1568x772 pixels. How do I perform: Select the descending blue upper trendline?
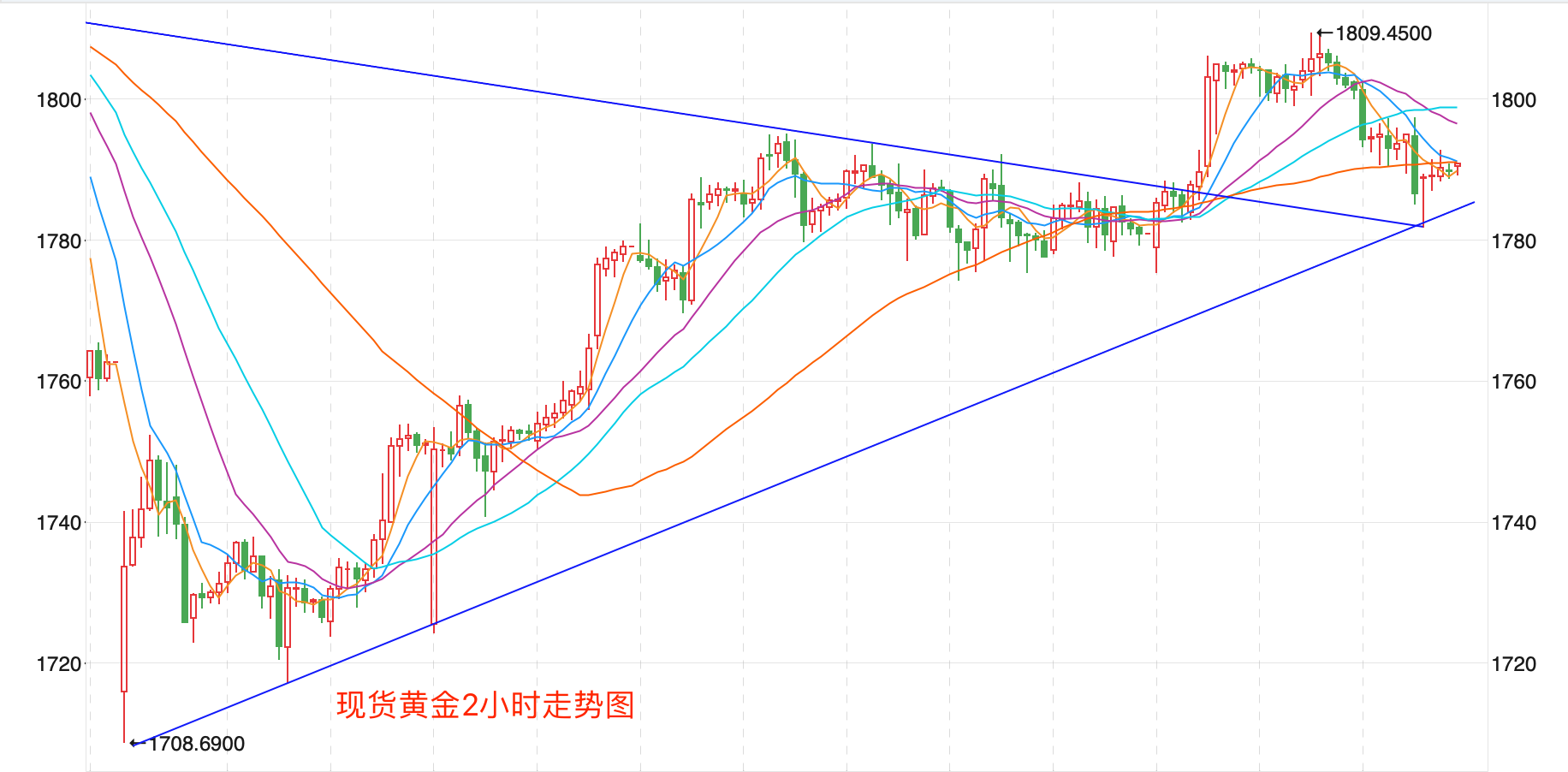[x=514, y=87]
